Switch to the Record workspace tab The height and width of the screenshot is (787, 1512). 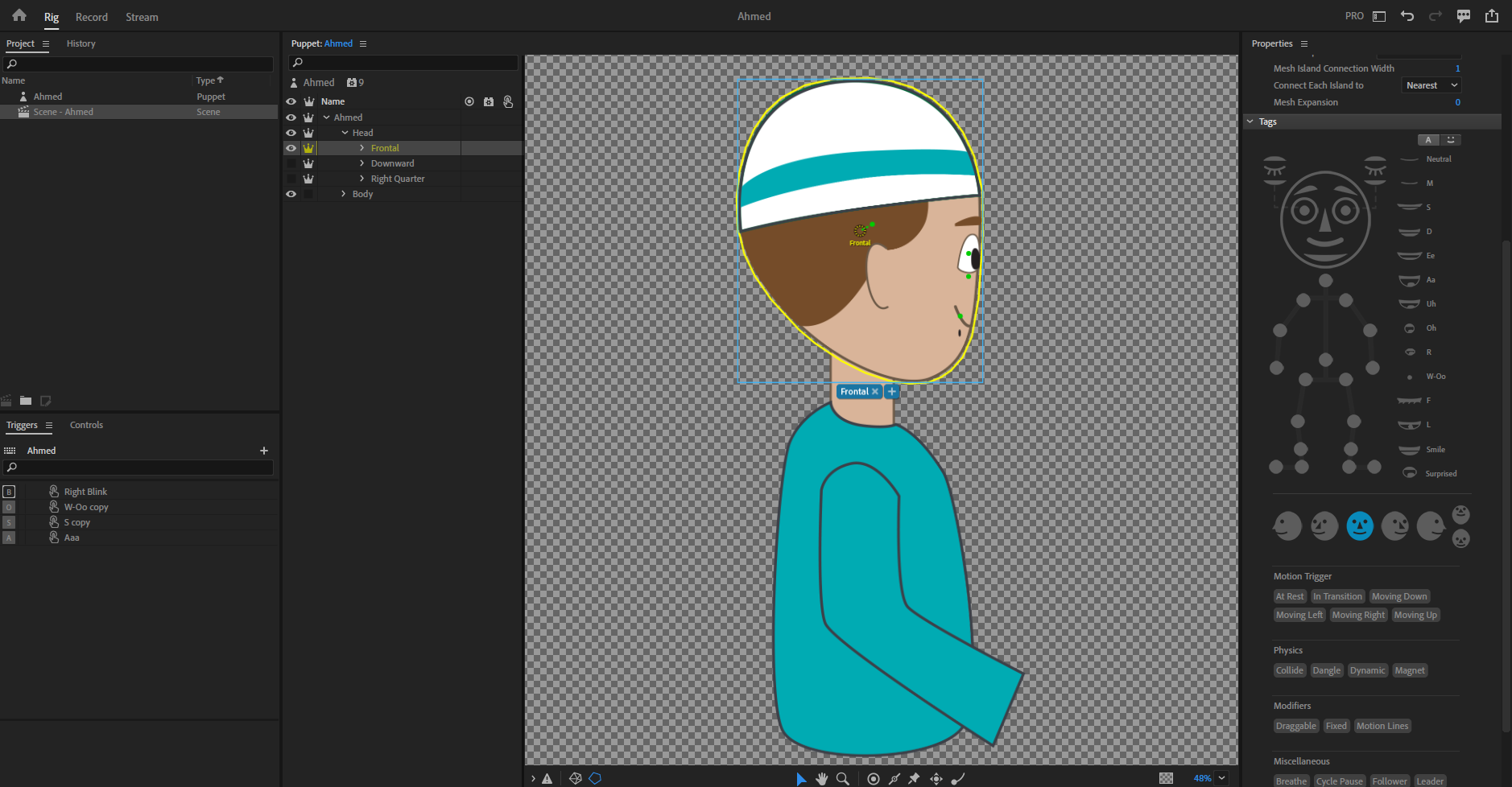[x=92, y=16]
